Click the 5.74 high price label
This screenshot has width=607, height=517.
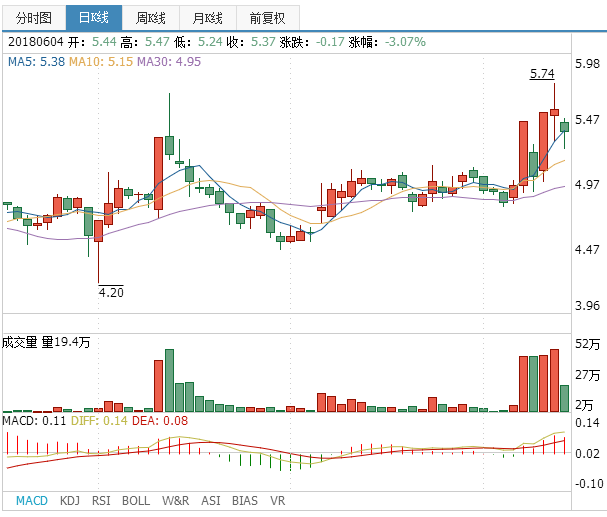[x=542, y=74]
